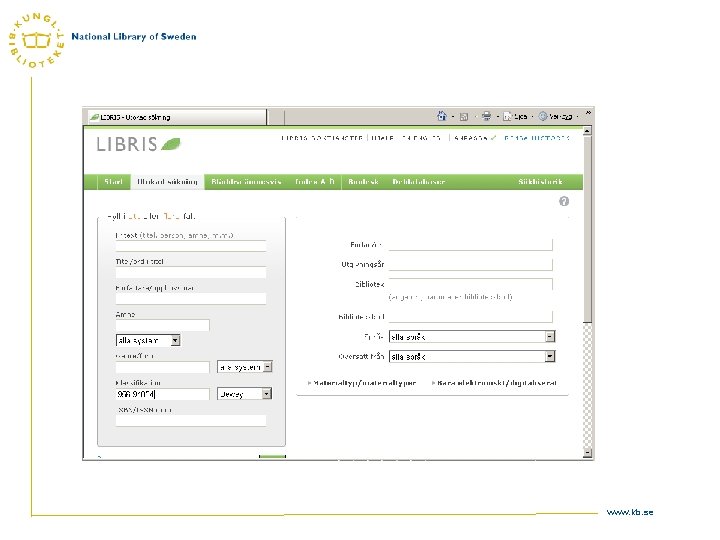Expand the Bara elektroniskt/digitaliserat section
Image resolution: width=720 pixels, height=540 pixels.
coord(494,382)
